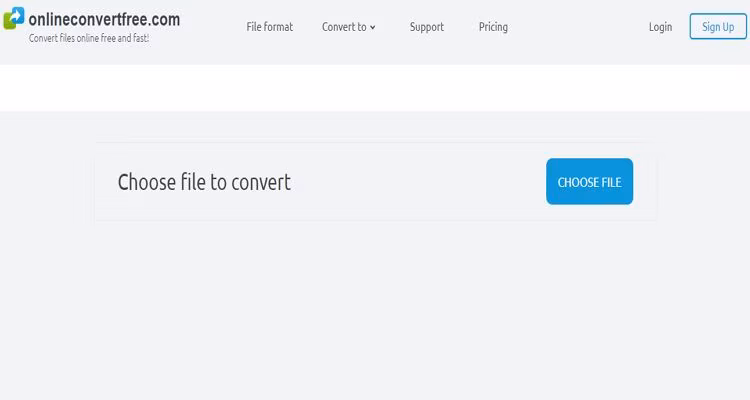Image resolution: width=750 pixels, height=400 pixels.
Task: Click empty panel space between heading and CHOOSE FILE
Action: 420,182
